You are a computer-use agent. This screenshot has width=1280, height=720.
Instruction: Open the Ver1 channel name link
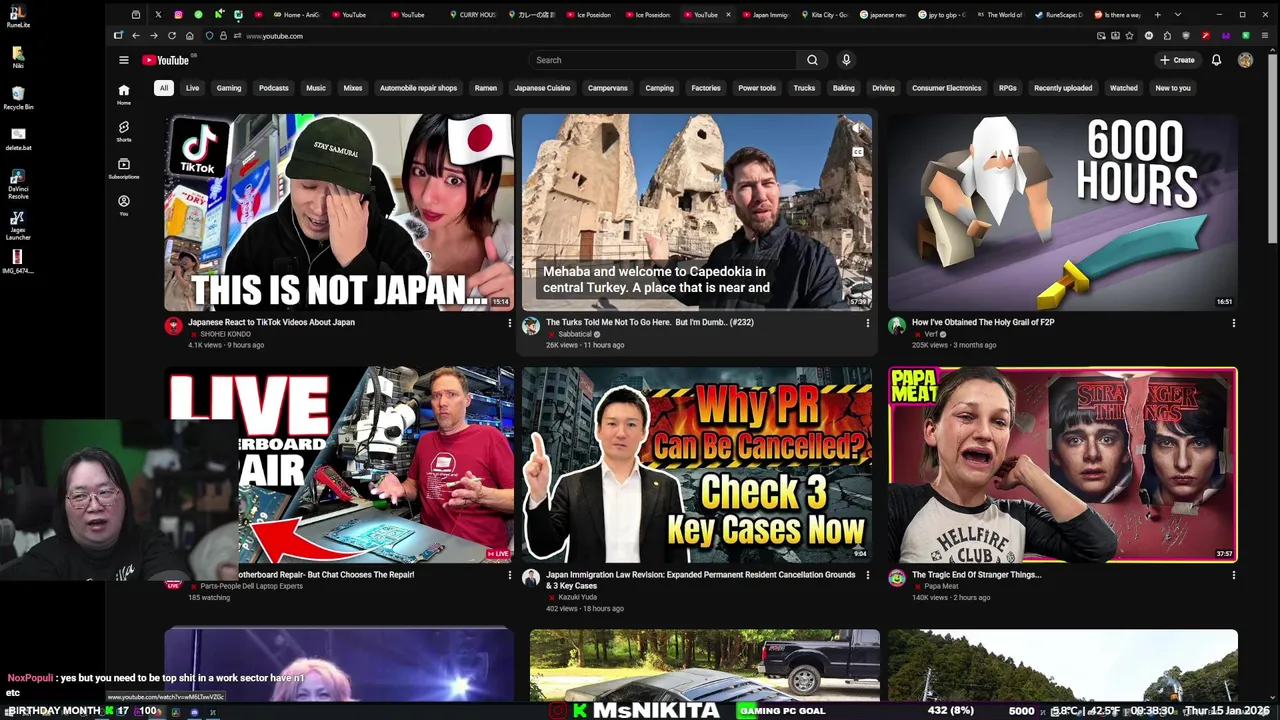coord(931,334)
